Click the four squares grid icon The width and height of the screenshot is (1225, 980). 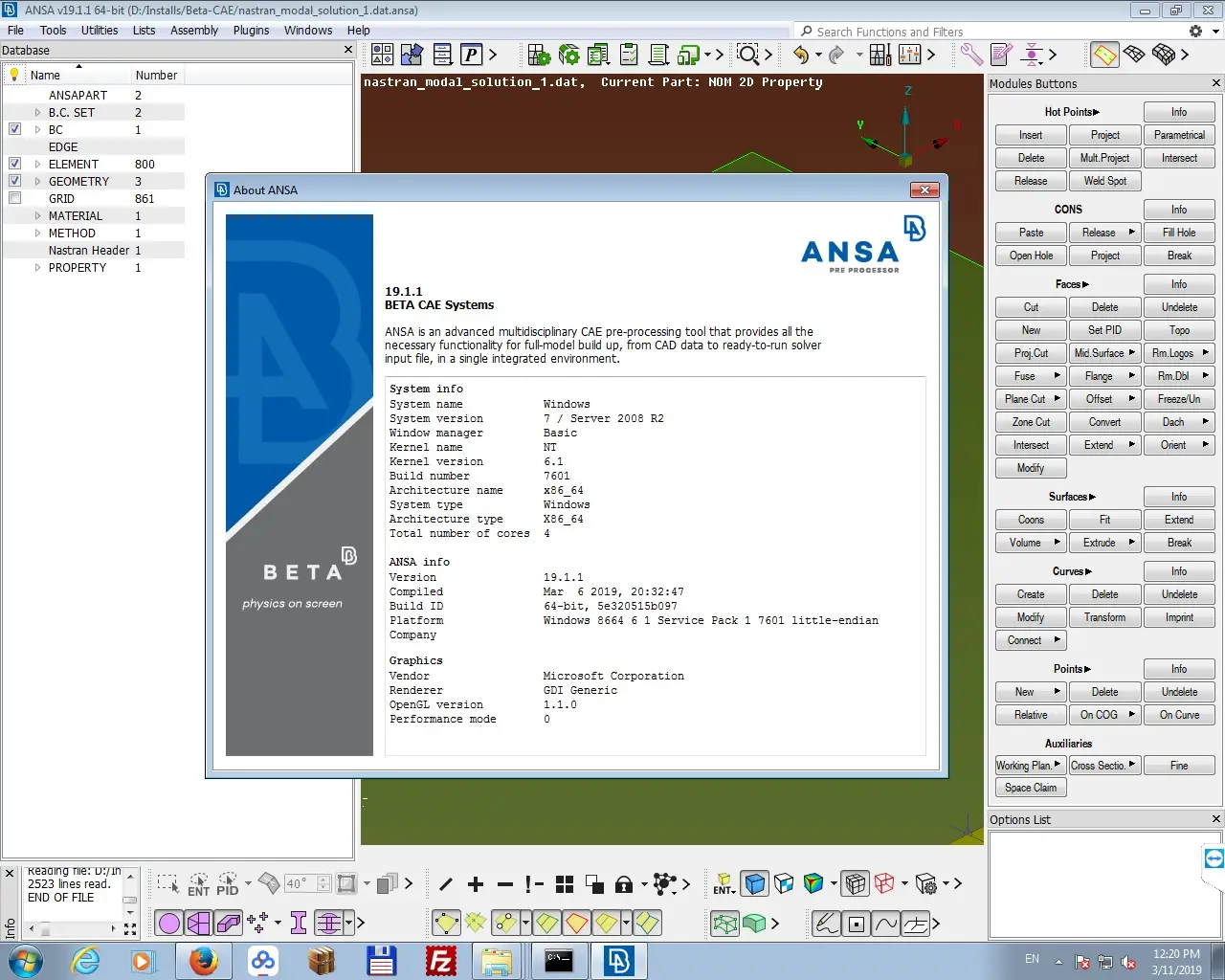click(565, 884)
